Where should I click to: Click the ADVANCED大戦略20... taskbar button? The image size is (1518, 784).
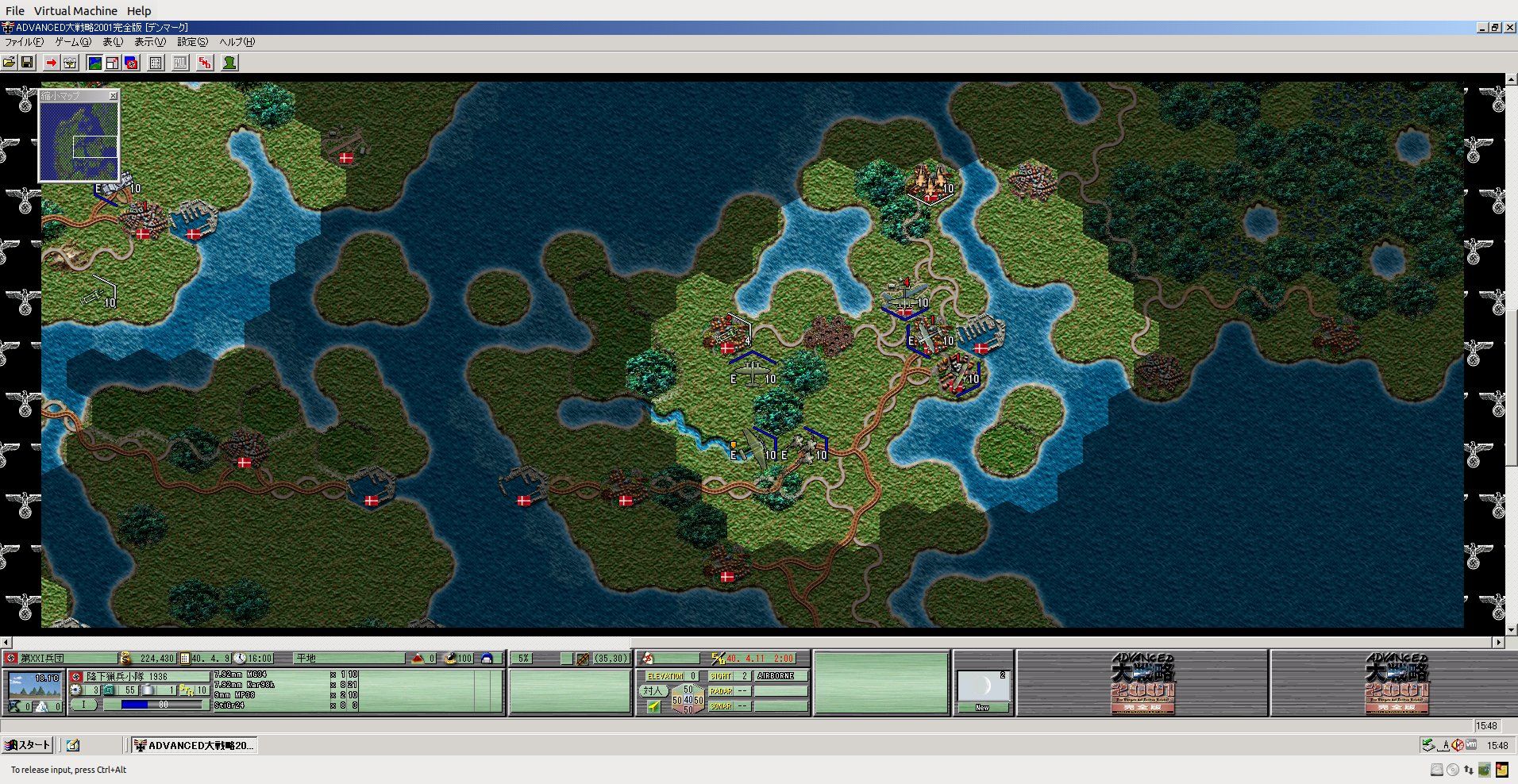194,745
